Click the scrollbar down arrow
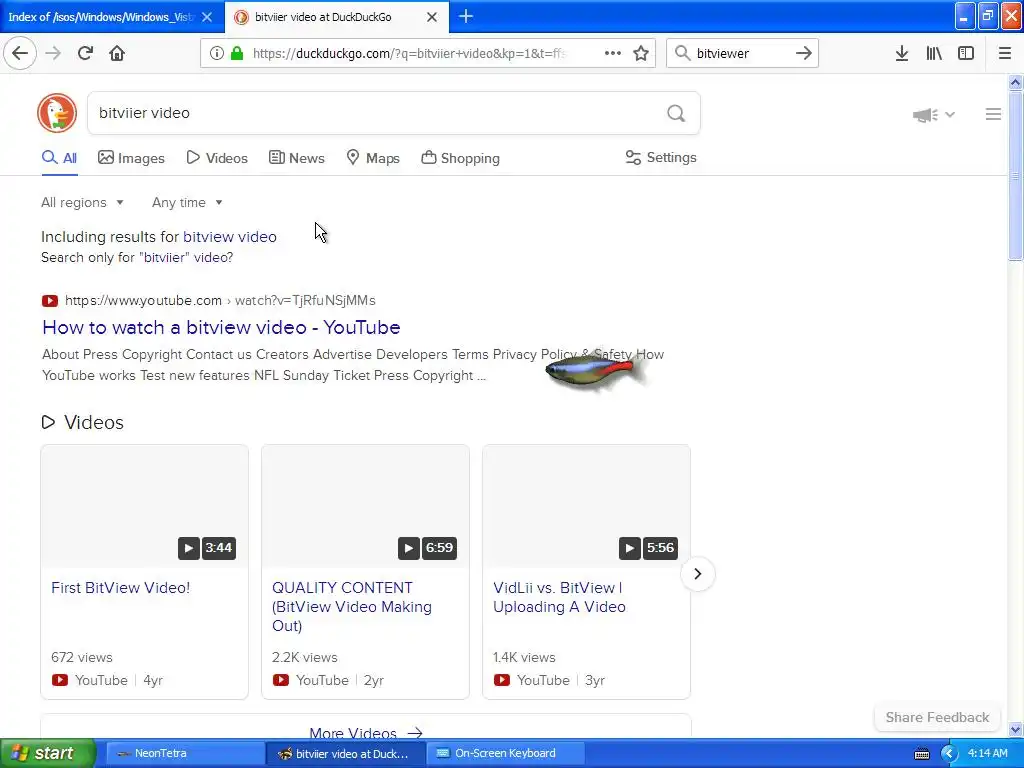 (1015, 729)
